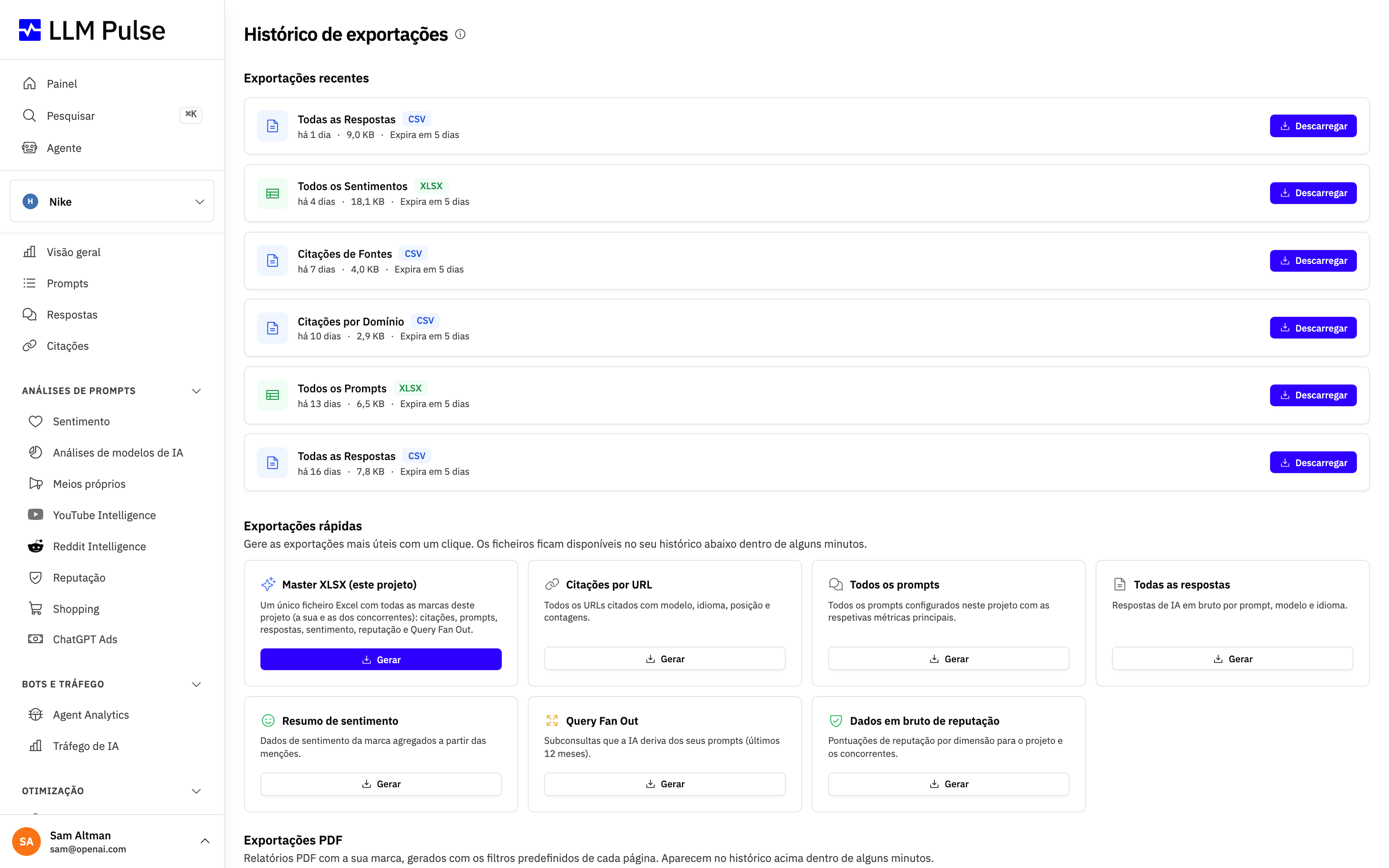Click the CSV badge on Citações por Domínio
The width and height of the screenshot is (1389, 868).
pyautogui.click(x=425, y=320)
